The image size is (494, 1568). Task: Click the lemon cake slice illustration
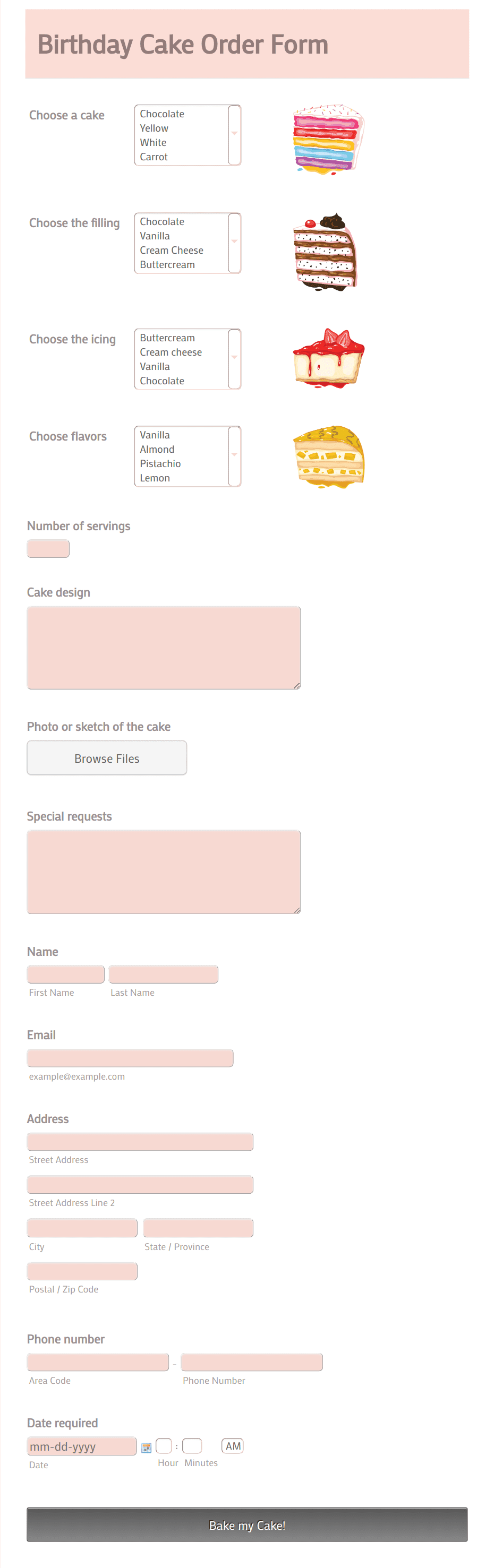click(x=329, y=456)
